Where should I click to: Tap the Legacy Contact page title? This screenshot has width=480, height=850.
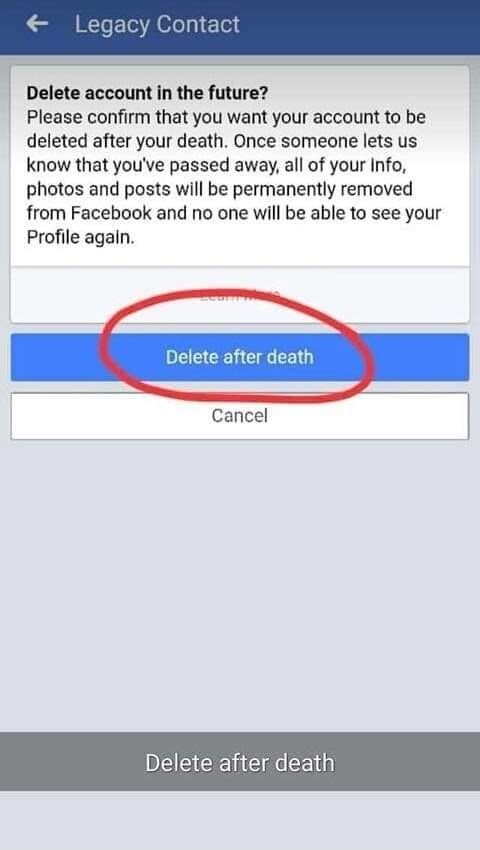tap(157, 25)
